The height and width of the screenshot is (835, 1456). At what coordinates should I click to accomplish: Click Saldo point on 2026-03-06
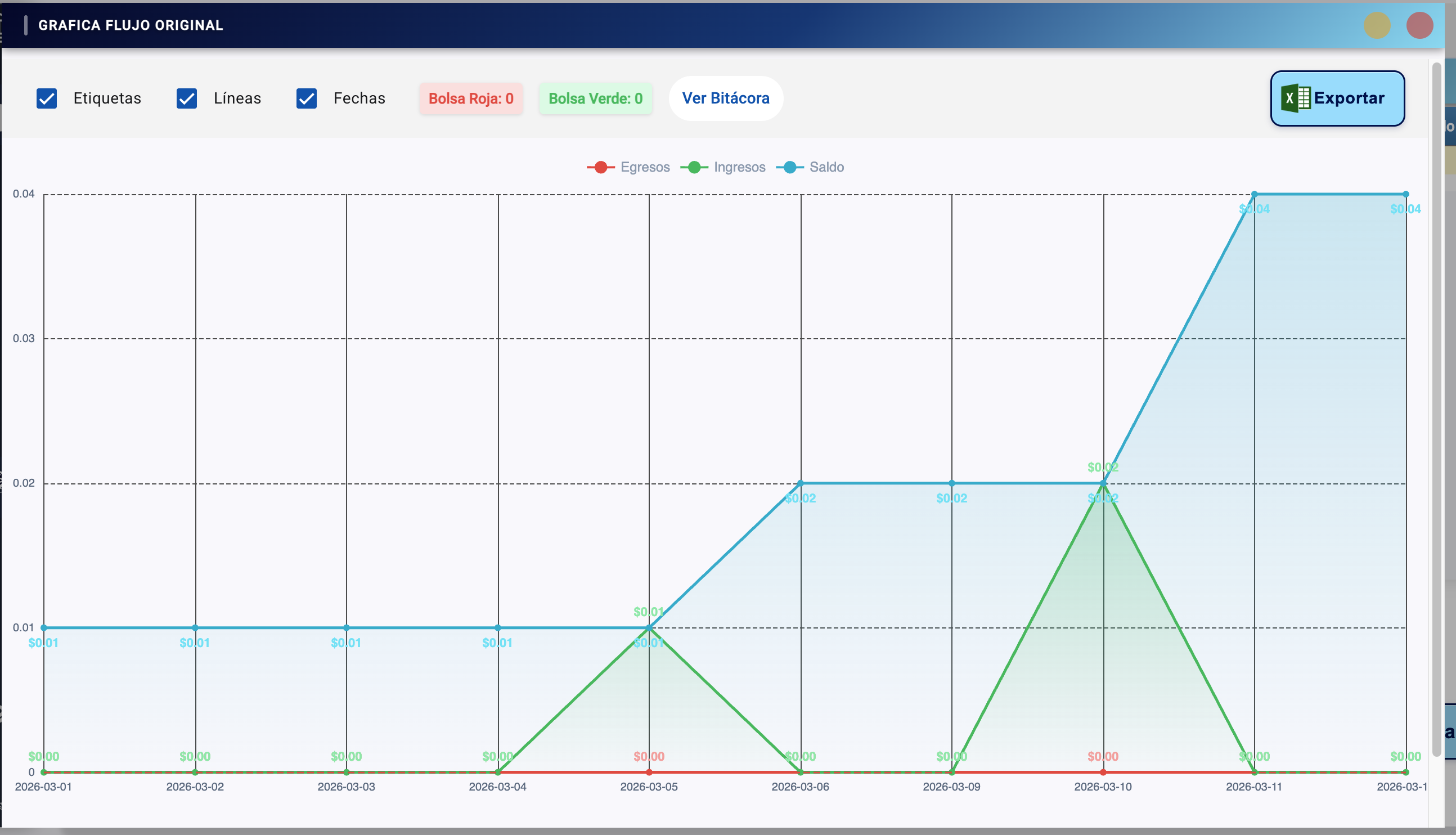pyautogui.click(x=801, y=483)
